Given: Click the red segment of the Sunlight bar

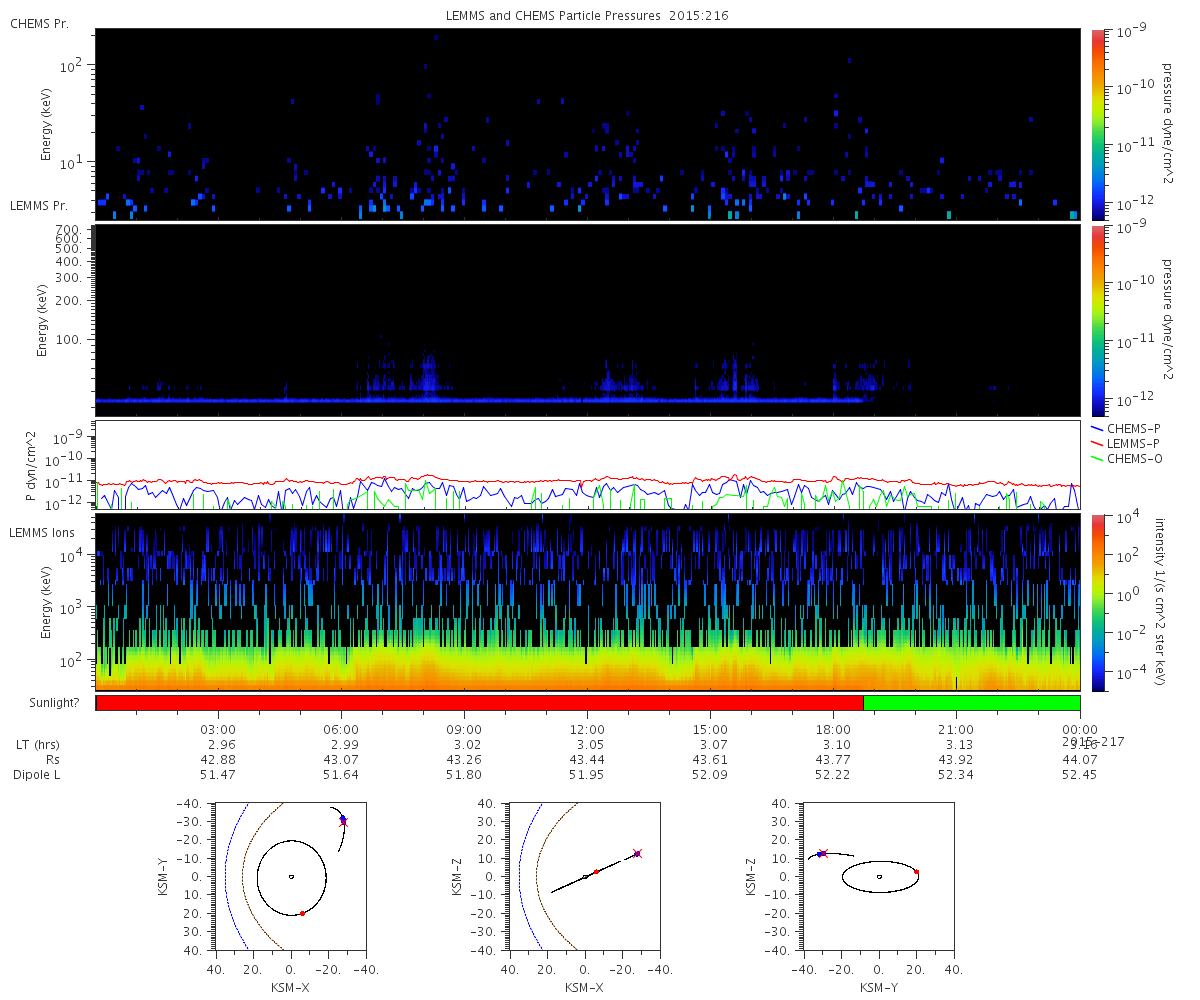Looking at the screenshot, I should [x=479, y=703].
